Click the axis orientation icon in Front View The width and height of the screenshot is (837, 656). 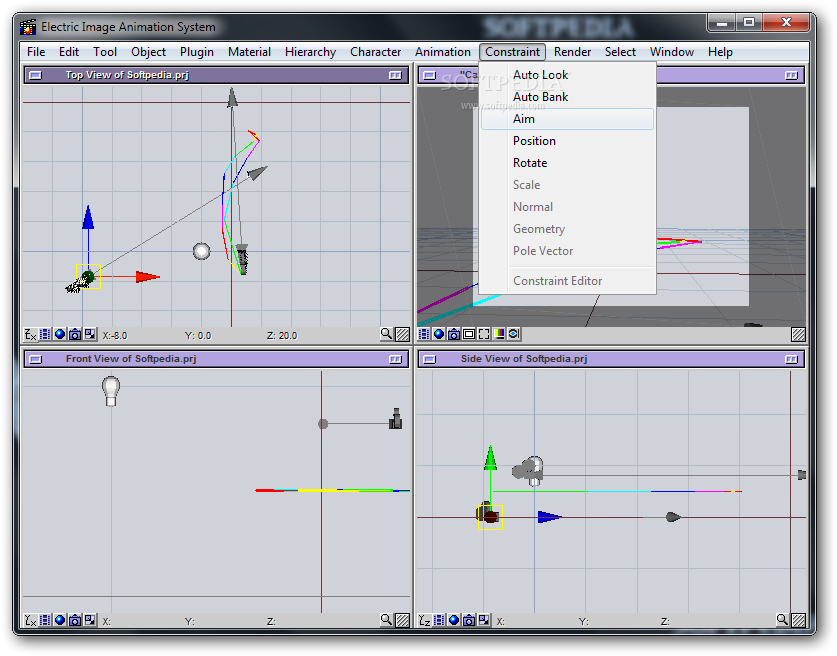[x=30, y=620]
